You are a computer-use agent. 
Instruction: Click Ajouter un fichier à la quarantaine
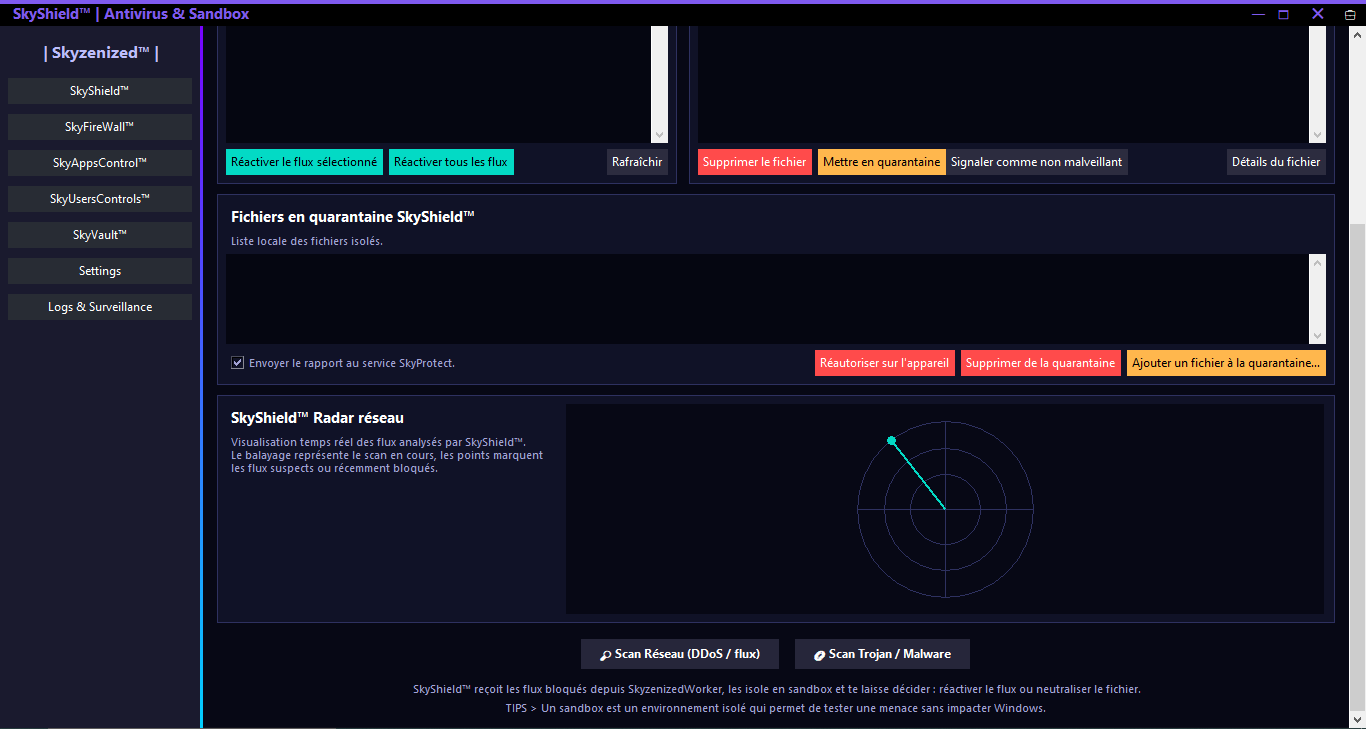1226,363
